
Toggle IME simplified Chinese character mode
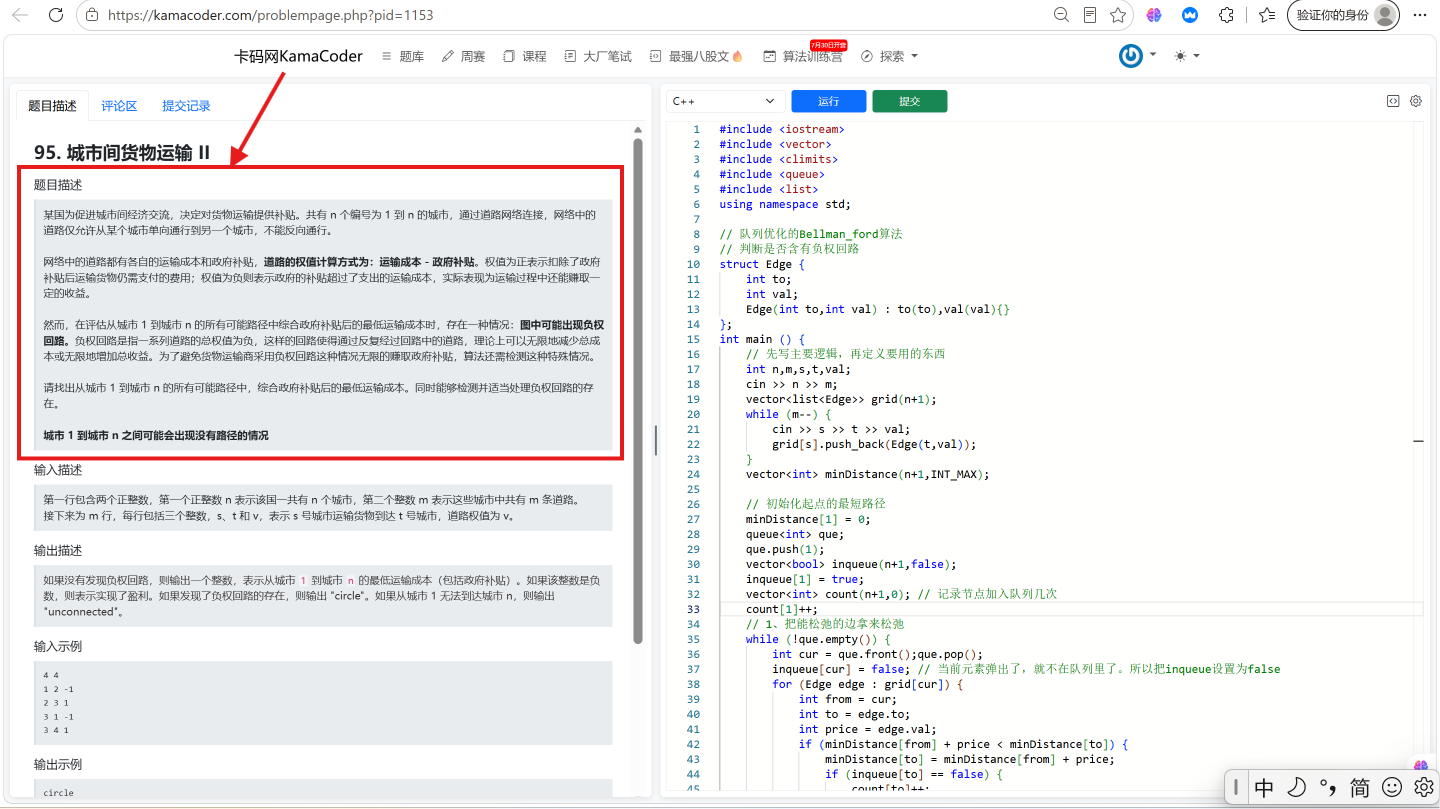[x=1359, y=787]
